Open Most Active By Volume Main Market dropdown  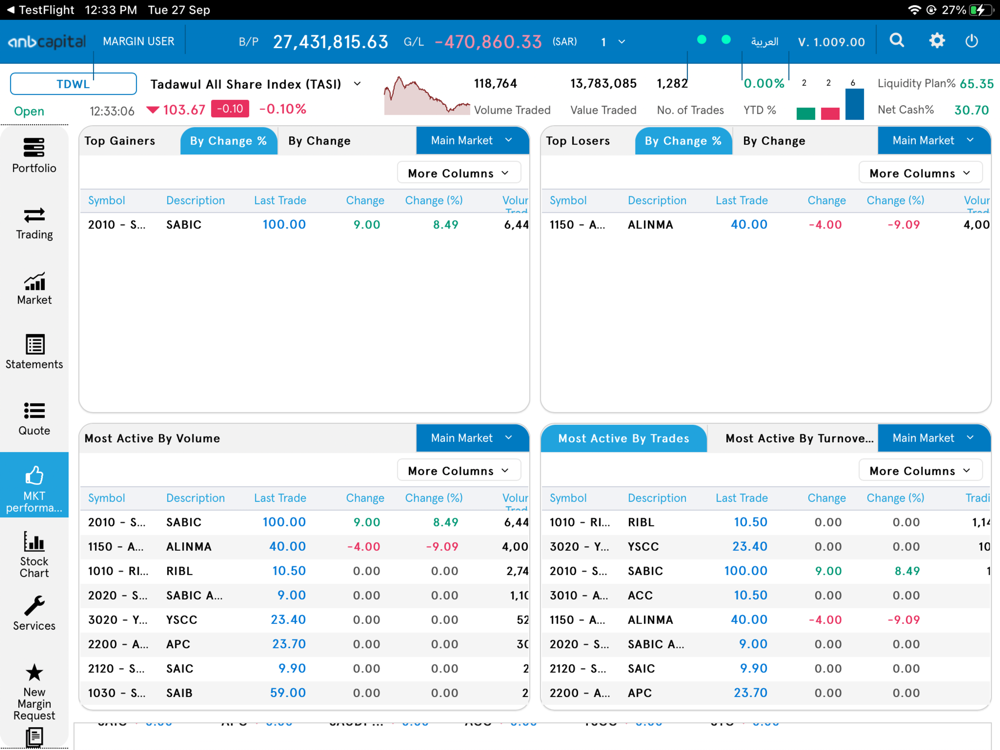point(472,438)
